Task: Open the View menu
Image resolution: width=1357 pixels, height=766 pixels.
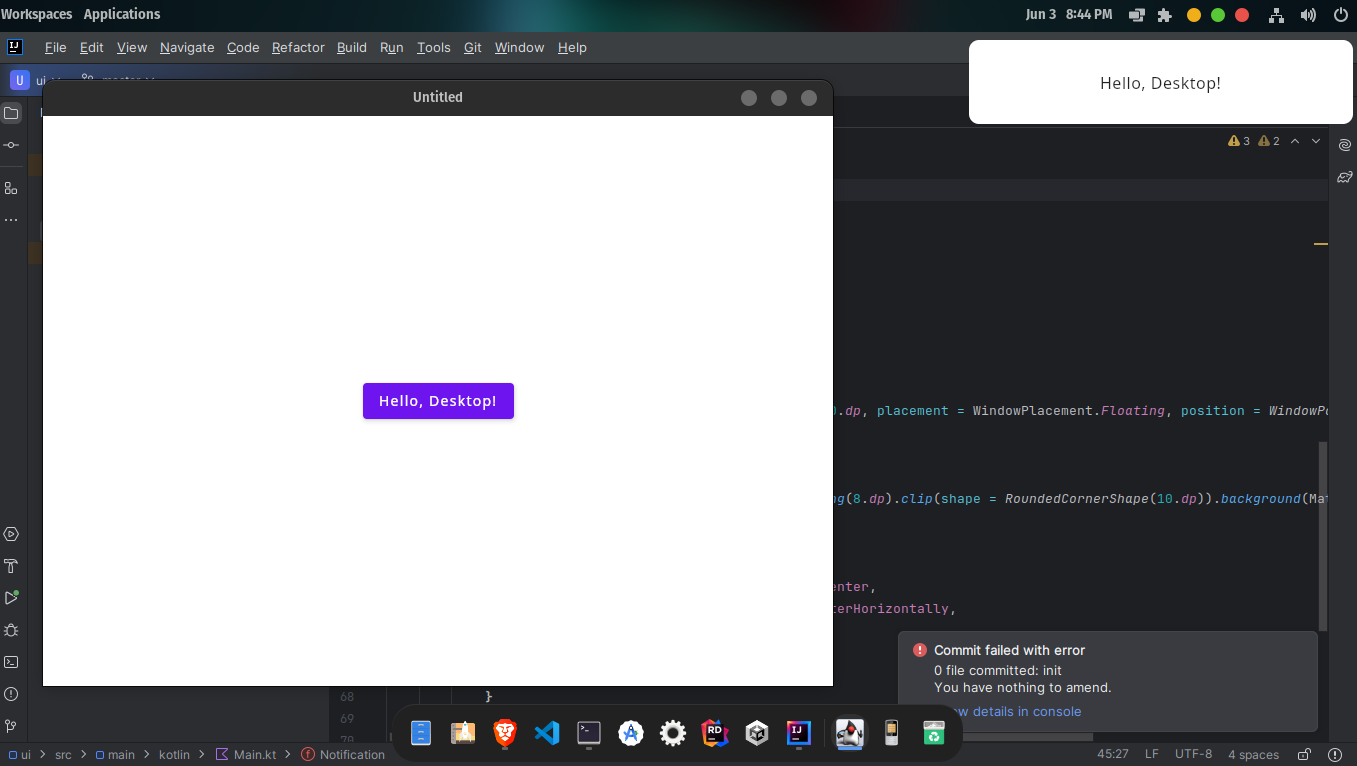Action: tap(132, 47)
